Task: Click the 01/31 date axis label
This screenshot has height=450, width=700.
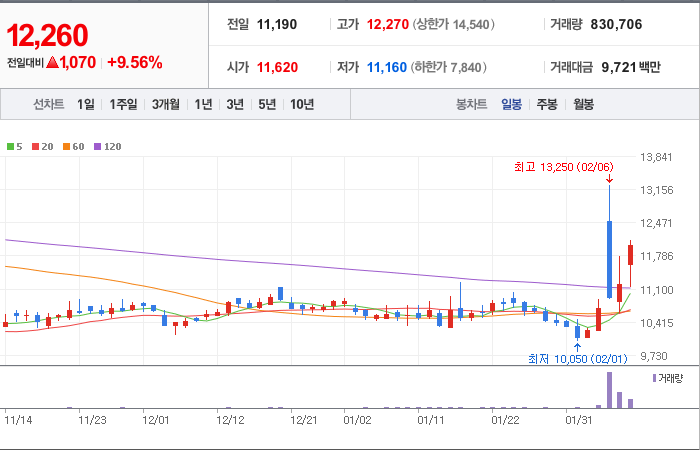Action: pyautogui.click(x=579, y=421)
